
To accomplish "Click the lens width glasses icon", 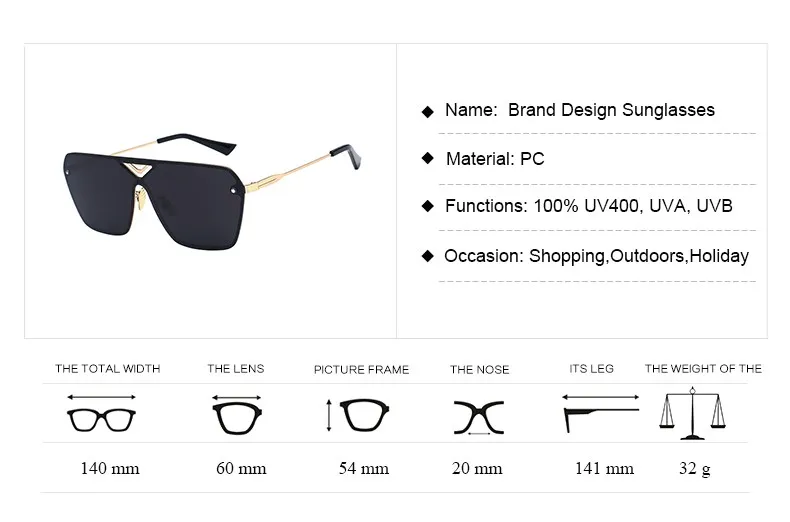I will point(237,415).
